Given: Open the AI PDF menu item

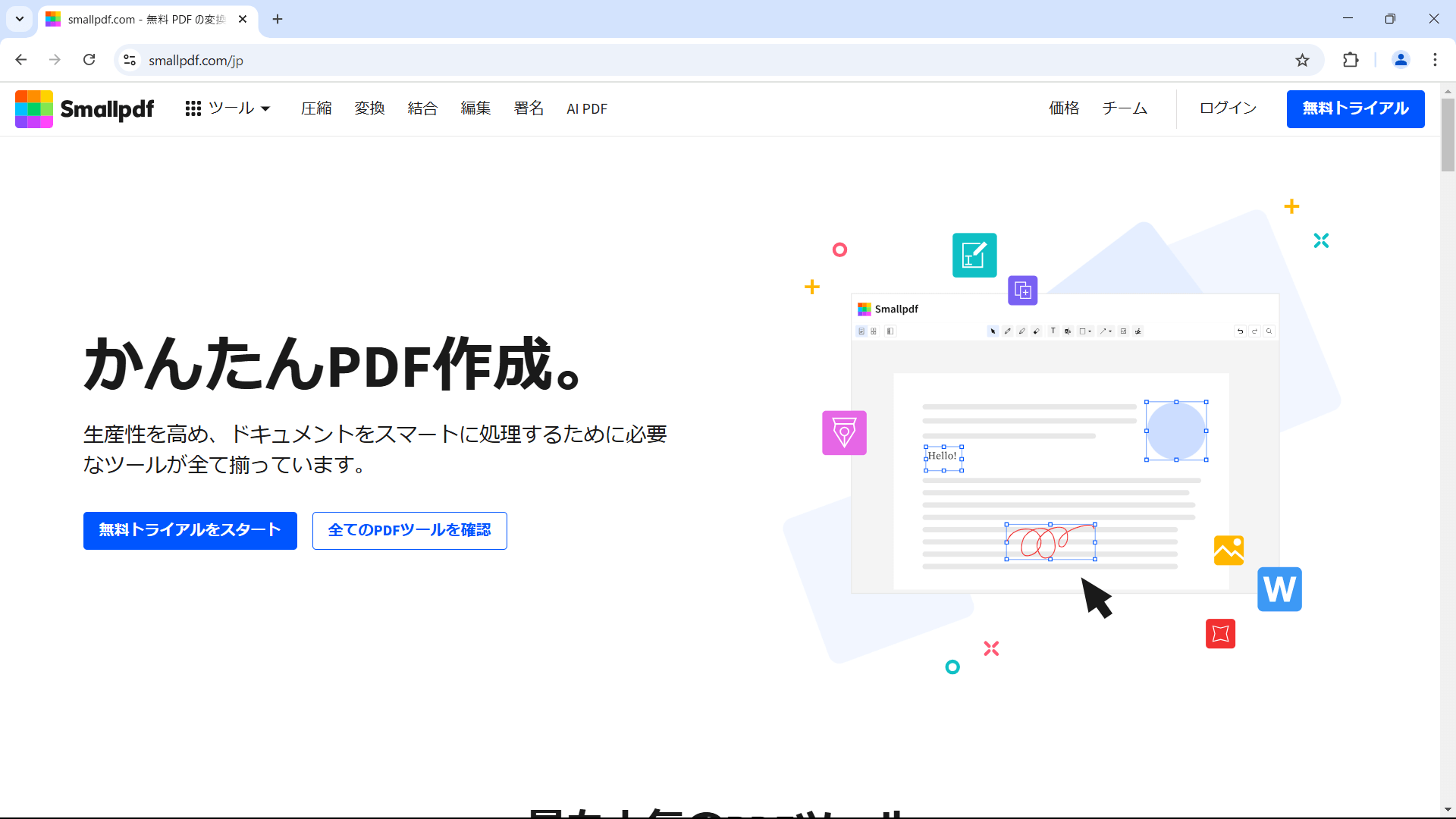Looking at the screenshot, I should click(x=587, y=108).
